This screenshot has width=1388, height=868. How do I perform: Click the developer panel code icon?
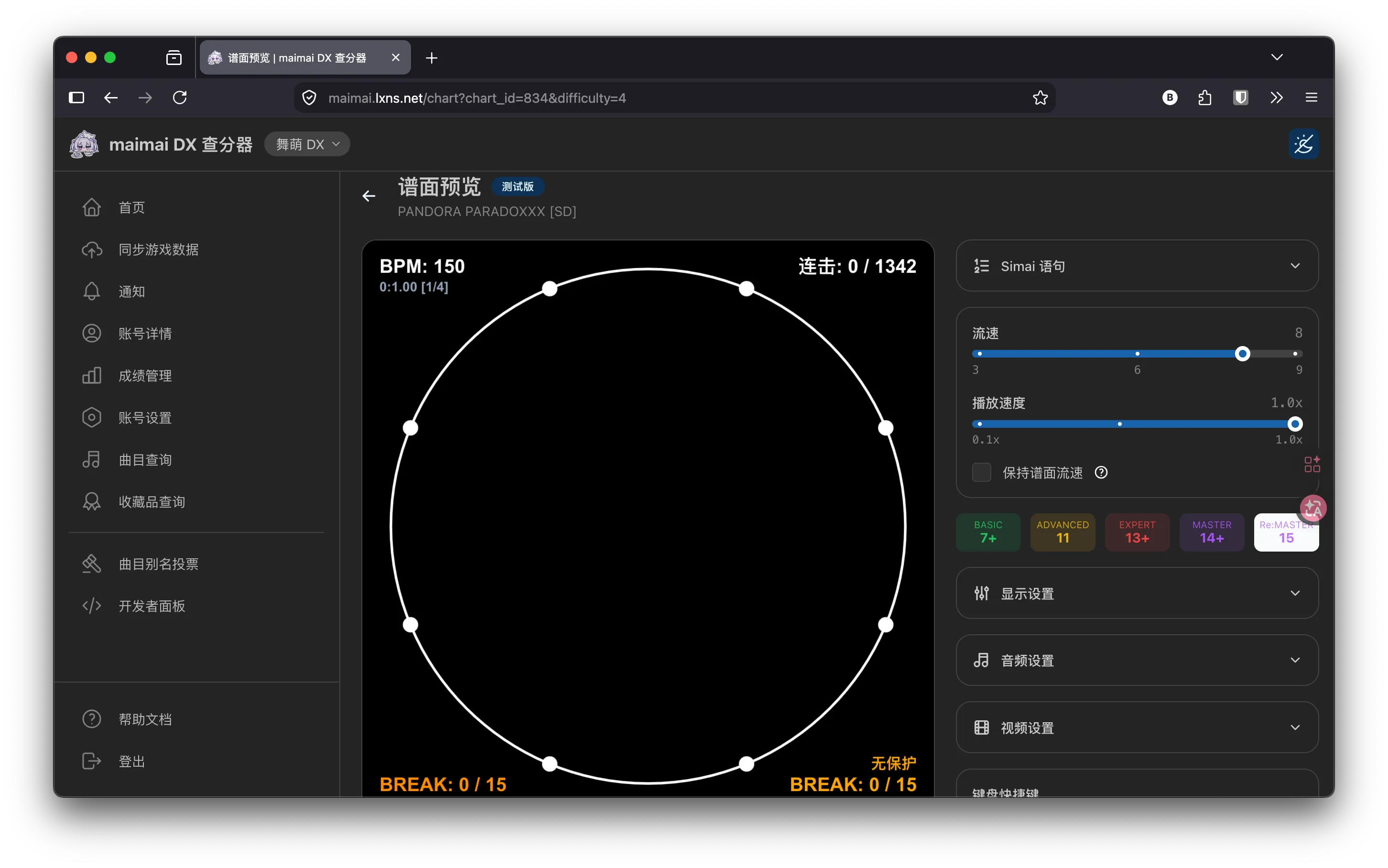click(x=92, y=606)
